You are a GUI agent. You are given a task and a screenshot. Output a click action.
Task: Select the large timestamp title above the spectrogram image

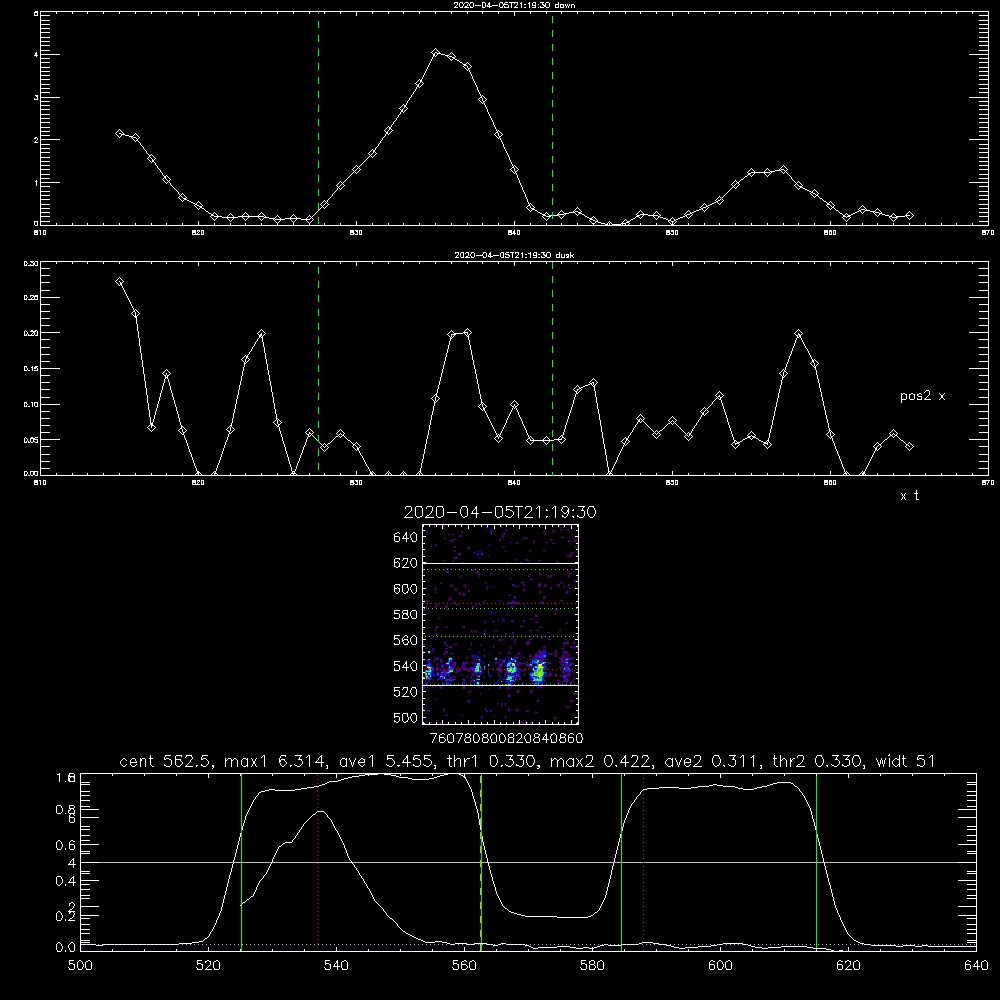pos(500,512)
